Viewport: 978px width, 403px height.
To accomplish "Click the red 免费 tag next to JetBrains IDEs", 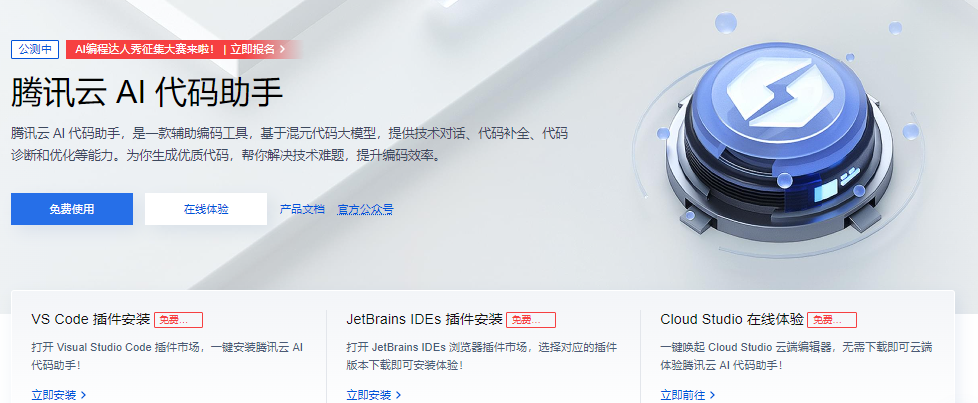I will [531, 320].
